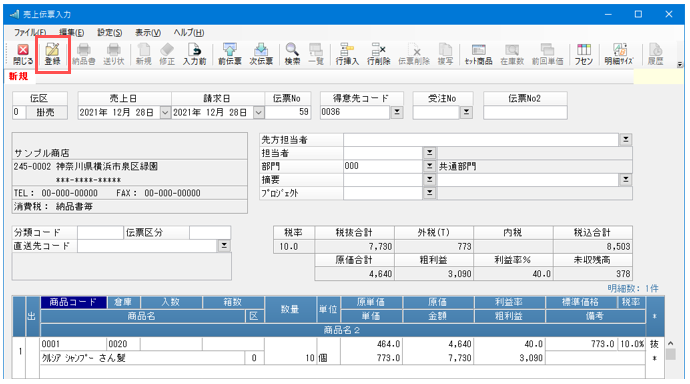Screen dimensions: 690x384
Task: Click the 数量 column header
Action: [290, 309]
